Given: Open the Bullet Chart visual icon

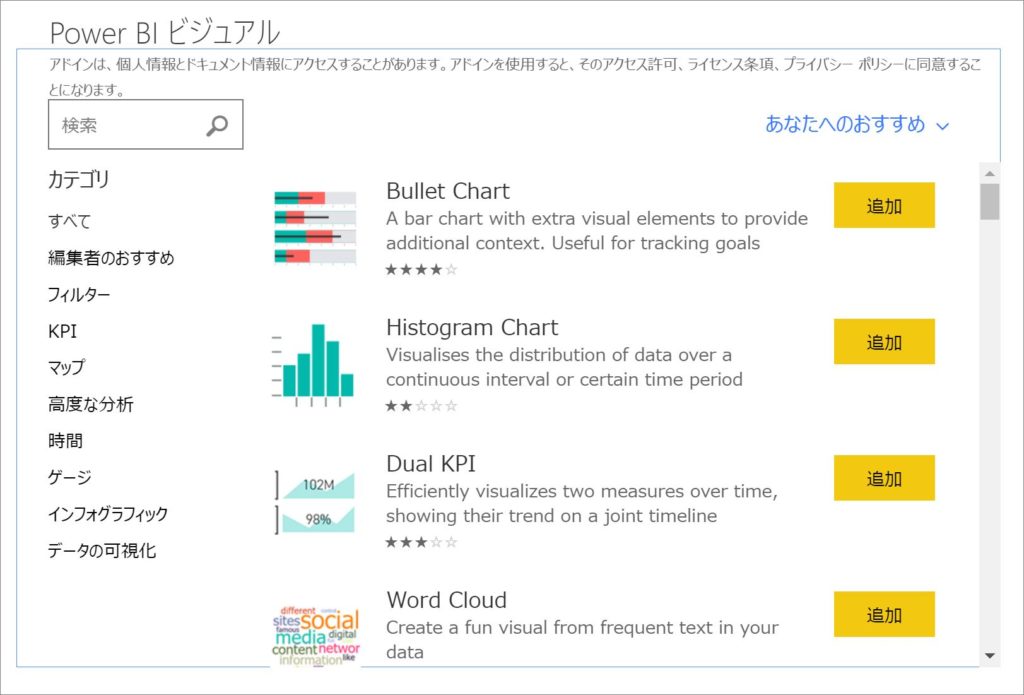Looking at the screenshot, I should pyautogui.click(x=315, y=228).
